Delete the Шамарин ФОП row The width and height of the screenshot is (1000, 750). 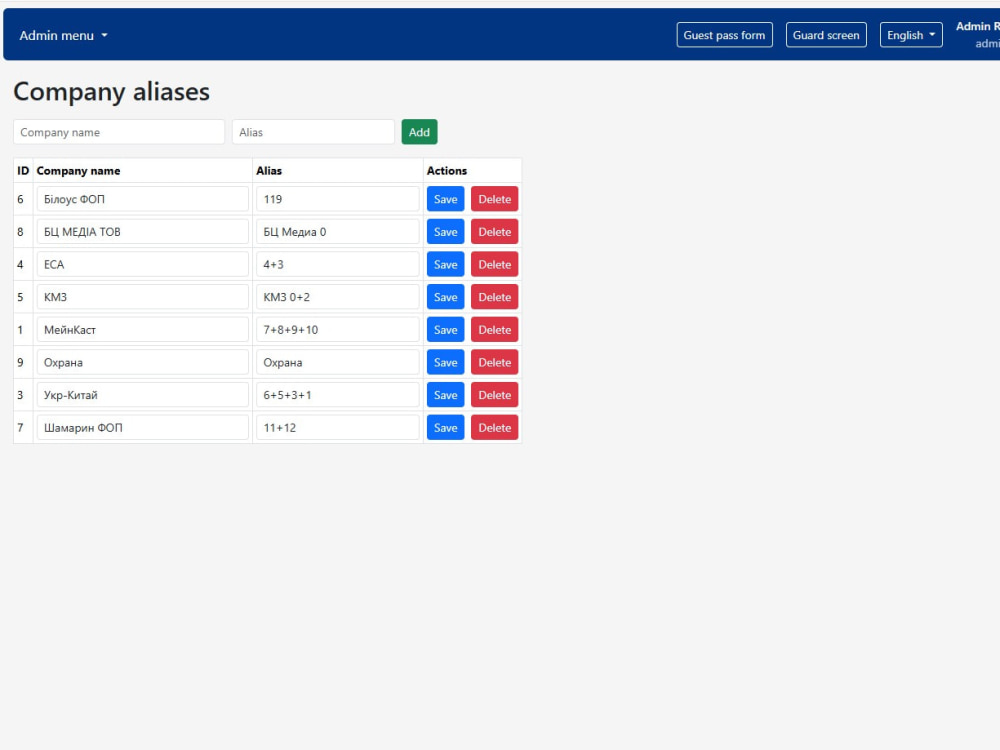494,427
